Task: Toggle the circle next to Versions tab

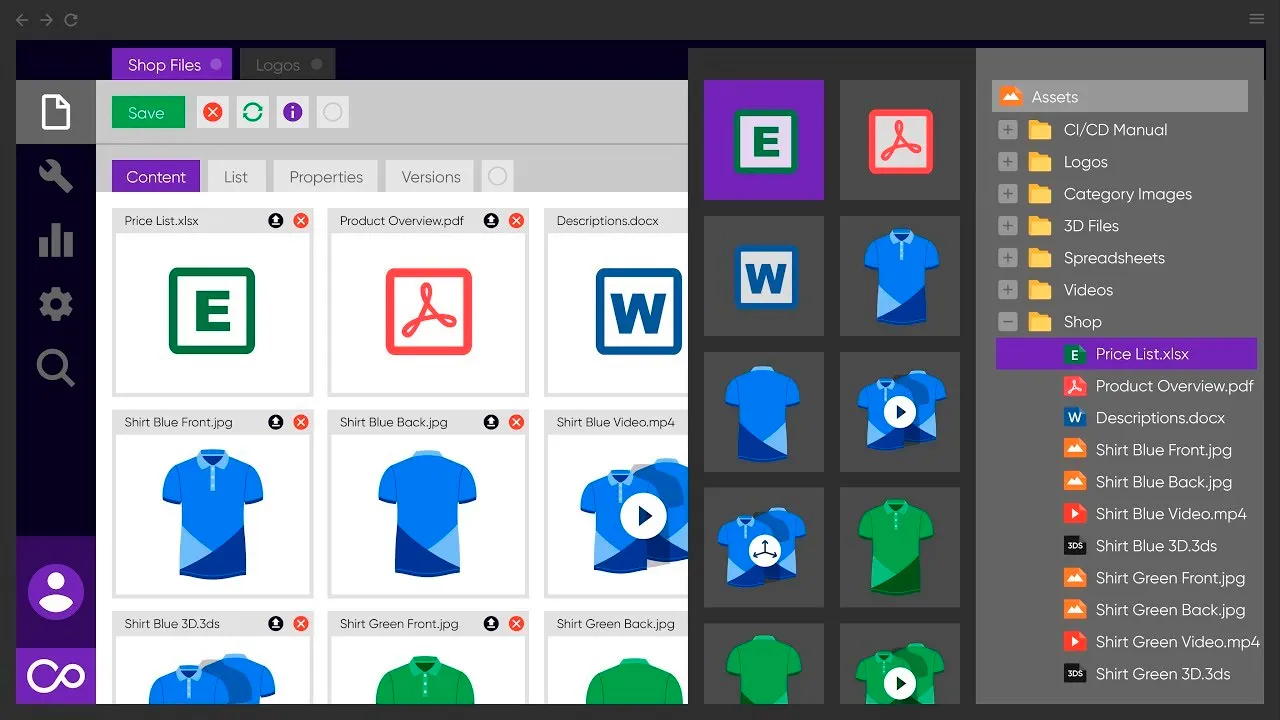Action: [497, 176]
